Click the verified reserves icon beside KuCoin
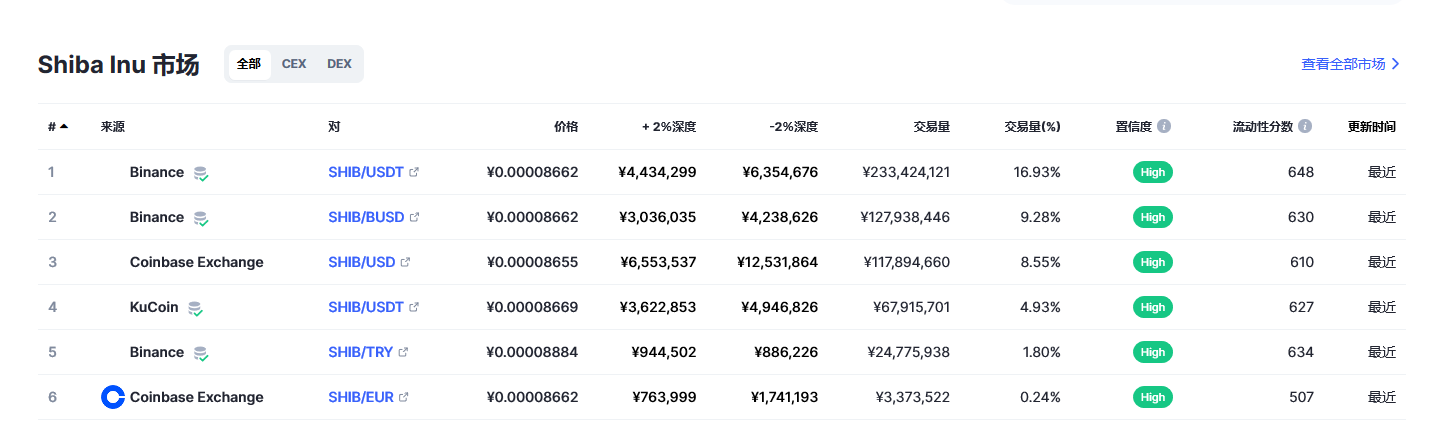The width and height of the screenshot is (1450, 430). (x=196, y=308)
